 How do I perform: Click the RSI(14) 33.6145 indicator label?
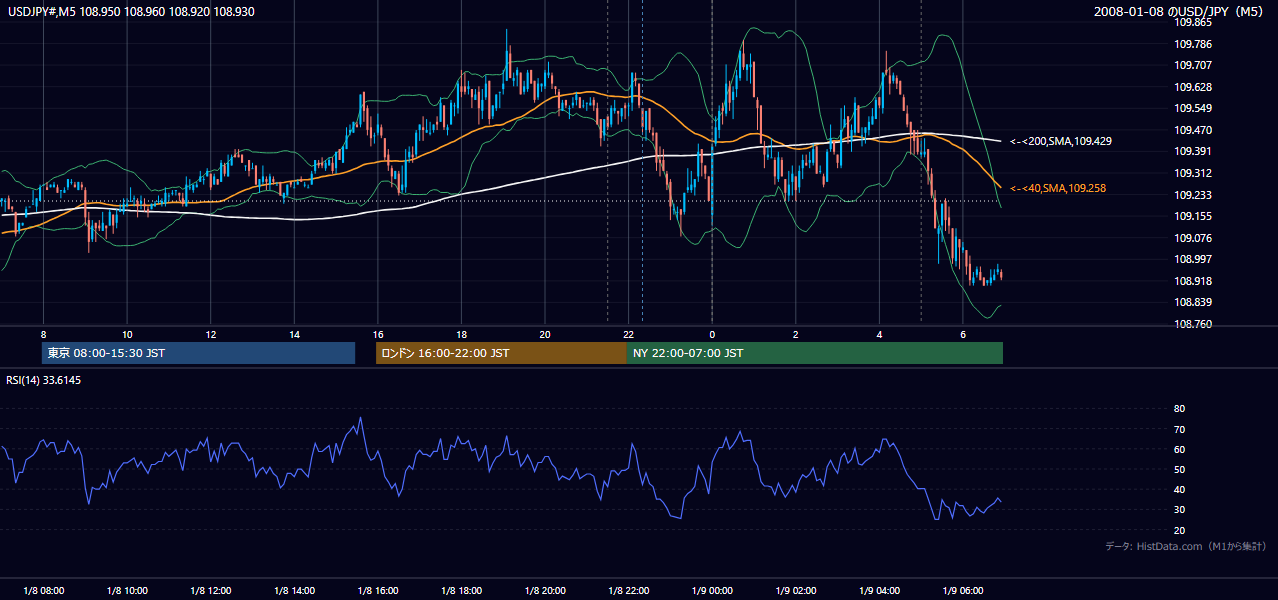(x=44, y=380)
